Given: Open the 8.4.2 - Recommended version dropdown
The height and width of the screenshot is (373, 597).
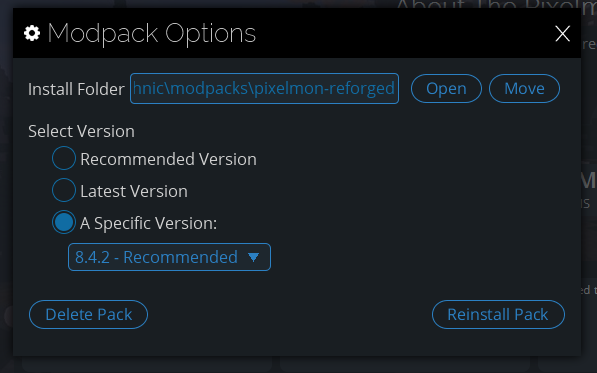Looking at the screenshot, I should (x=169, y=257).
